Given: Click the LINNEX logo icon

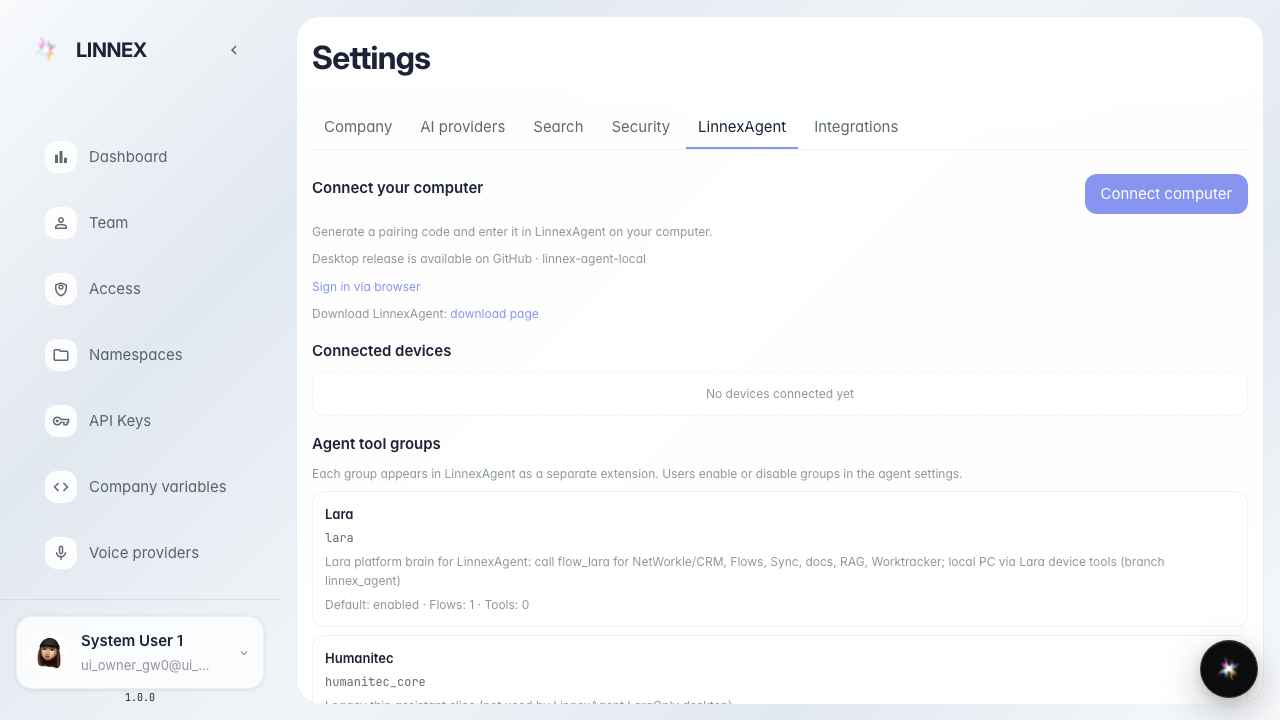Looking at the screenshot, I should [46, 50].
